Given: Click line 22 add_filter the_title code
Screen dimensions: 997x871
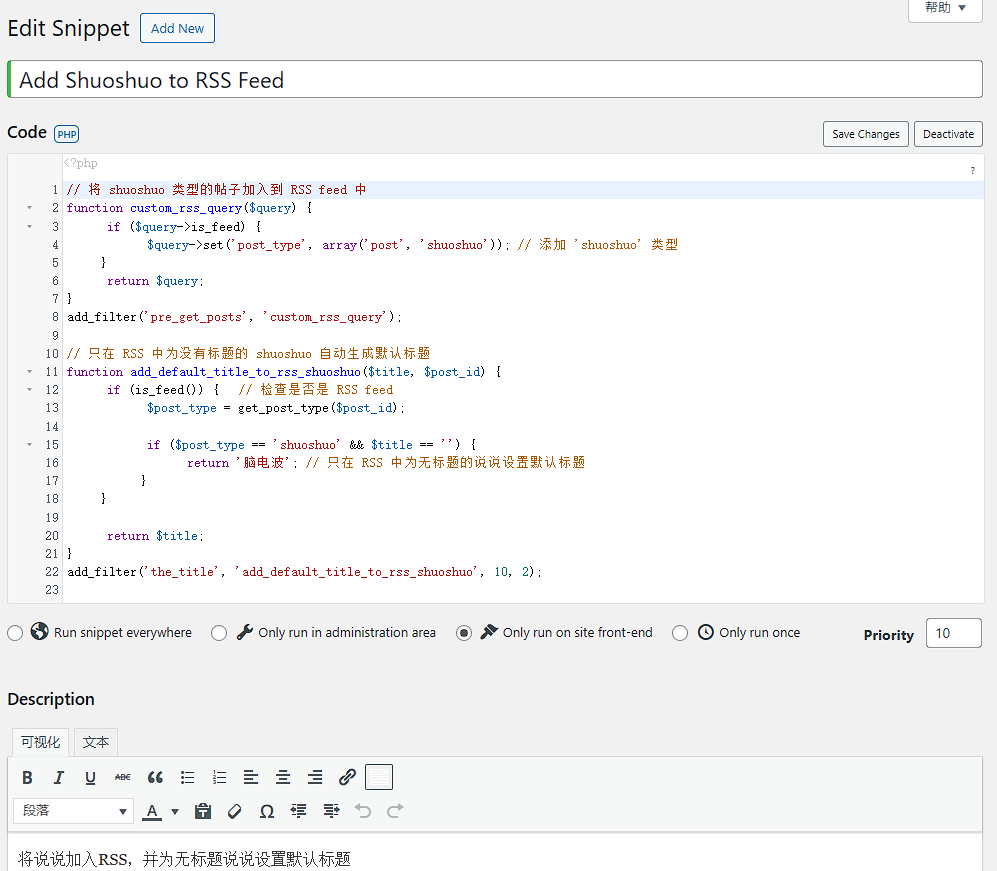Looking at the screenshot, I should coord(304,572).
